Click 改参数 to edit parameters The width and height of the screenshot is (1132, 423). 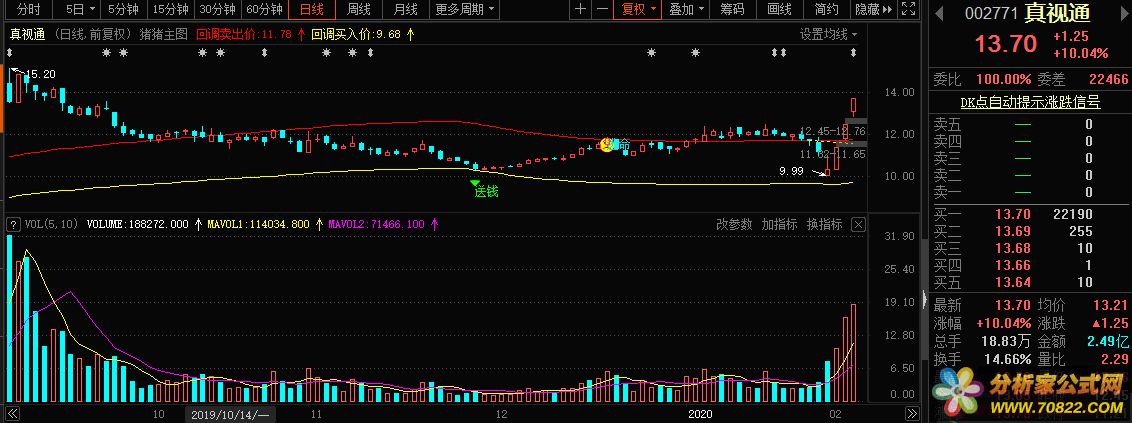[x=734, y=224]
